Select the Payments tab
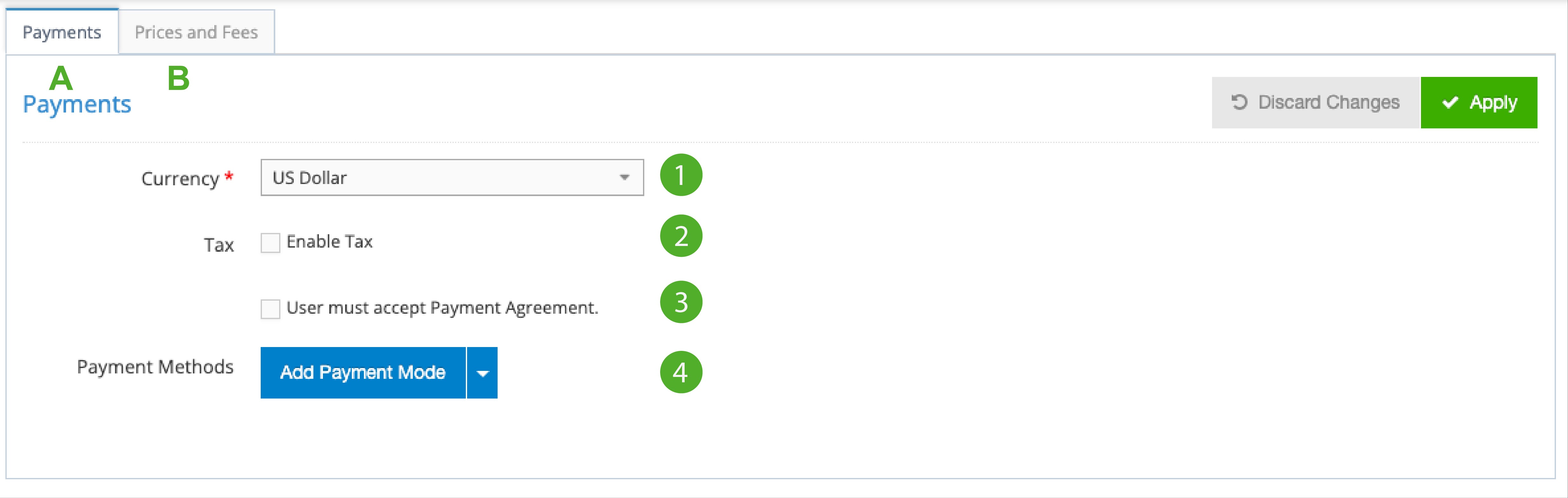The height and width of the screenshot is (498, 1568). pyautogui.click(x=62, y=32)
